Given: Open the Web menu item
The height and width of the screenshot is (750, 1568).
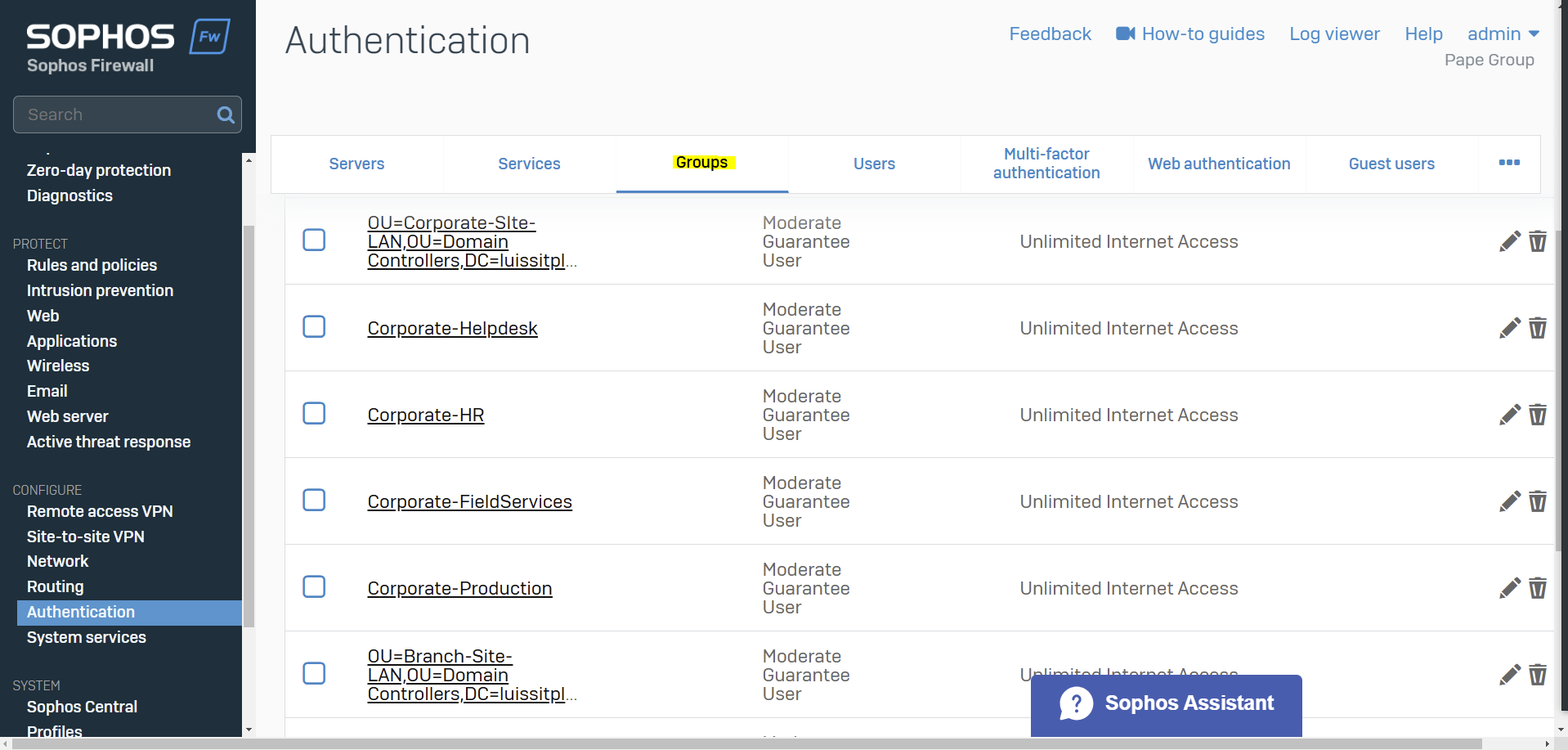Looking at the screenshot, I should [x=43, y=316].
